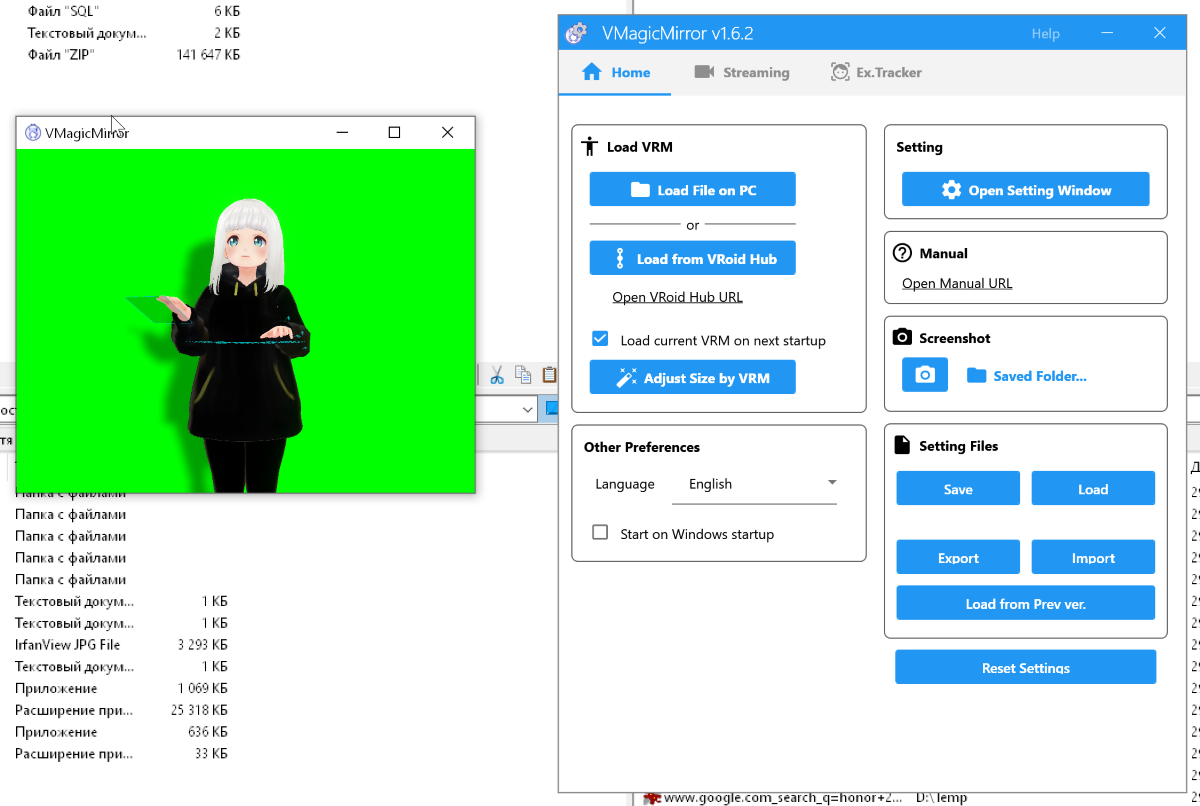This screenshot has width=1200, height=806.
Task: Expand the file manager address bar dropdown chevron
Action: click(x=527, y=409)
